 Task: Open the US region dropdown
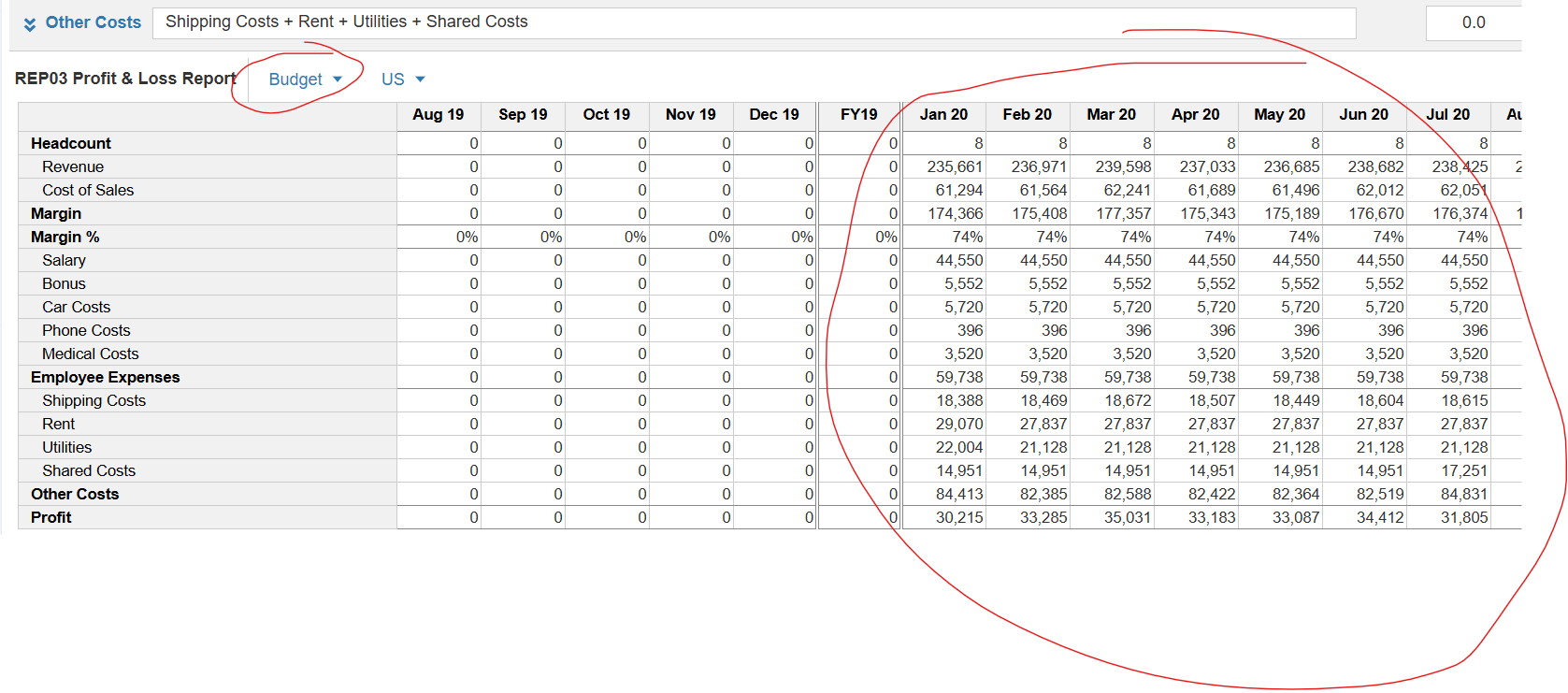point(403,79)
